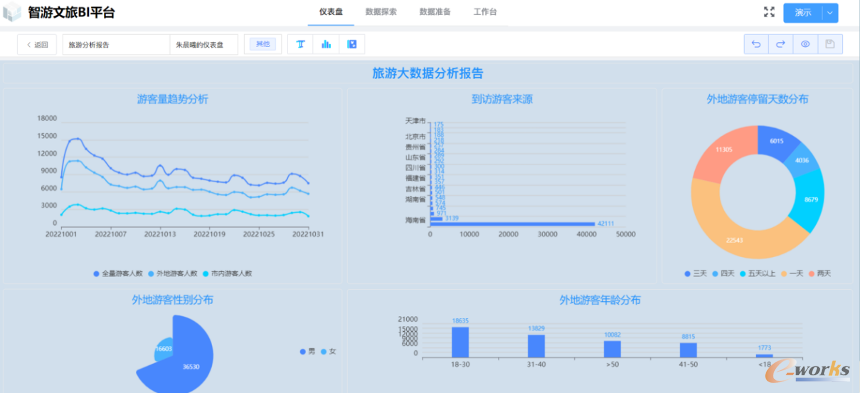Enter fullscreen with the expand arrows icon
Viewport: 860px width, 393px height.
[769, 13]
